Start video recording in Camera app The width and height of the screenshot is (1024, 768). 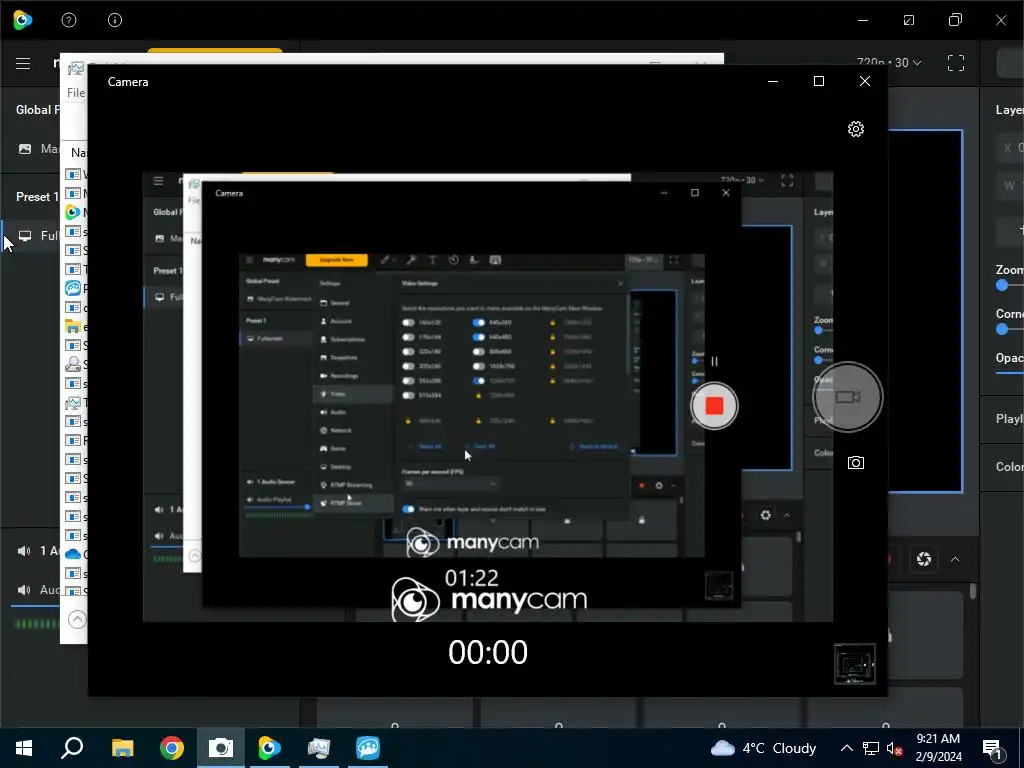coord(847,397)
